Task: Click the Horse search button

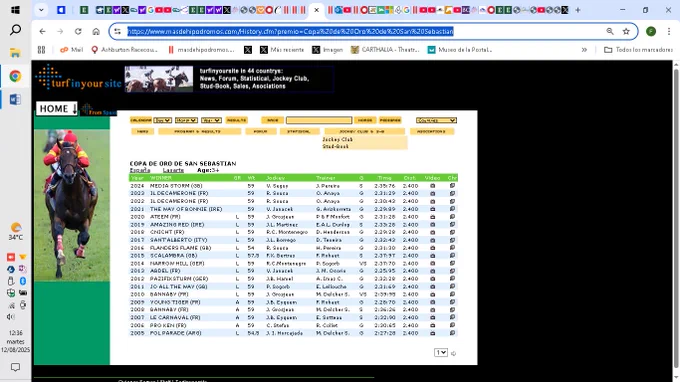Action: (365, 120)
